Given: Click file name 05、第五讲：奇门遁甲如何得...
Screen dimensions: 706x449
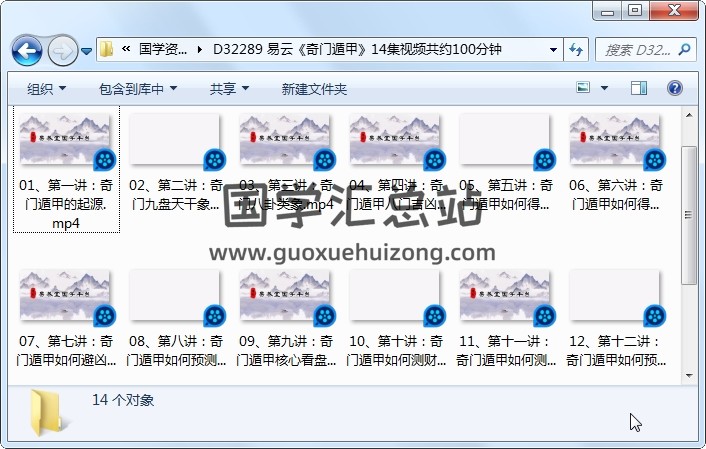Looking at the screenshot, I should (x=506, y=195).
